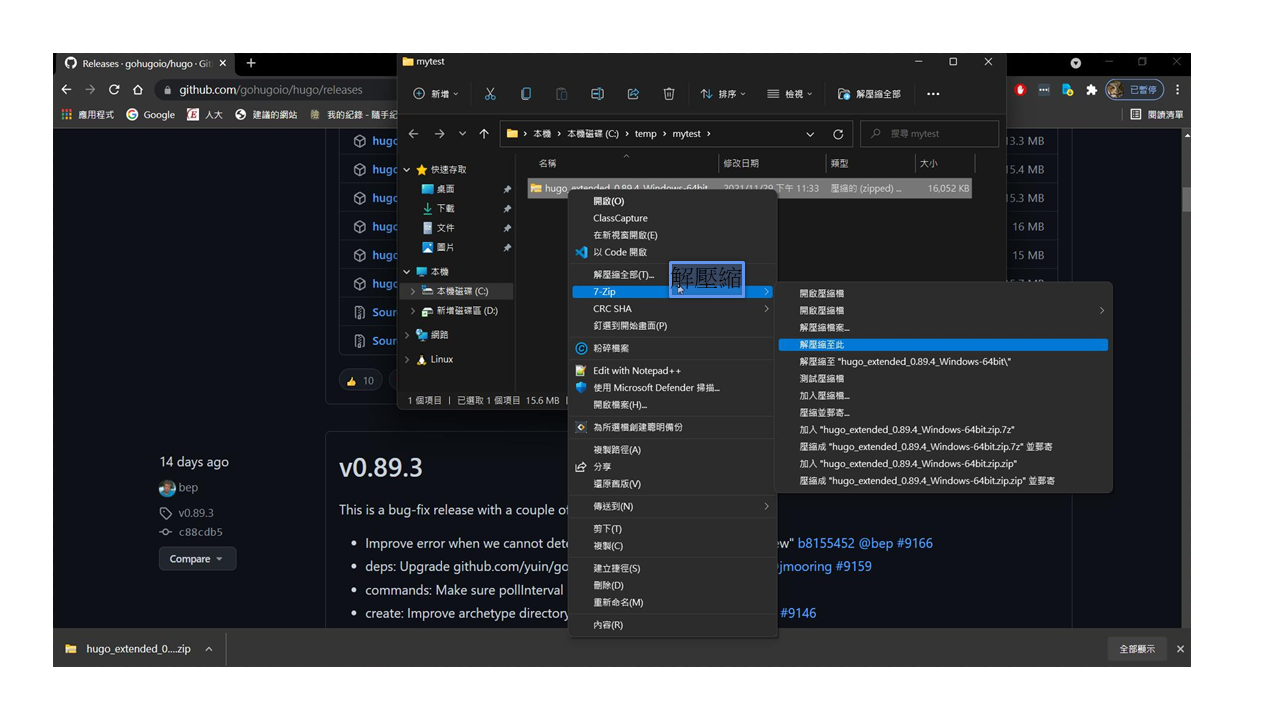The image size is (1280, 720).
Task: Reload the Chrome page
Action: [114, 90]
